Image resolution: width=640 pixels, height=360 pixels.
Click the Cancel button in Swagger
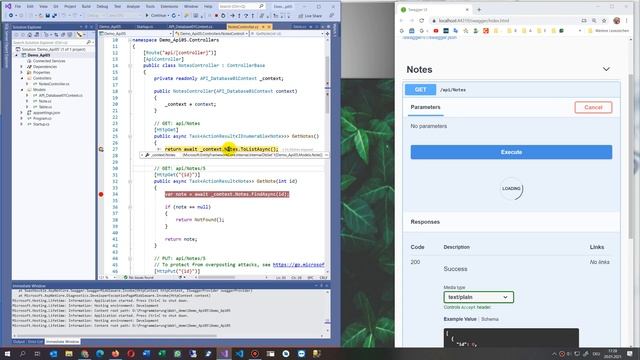(593, 107)
